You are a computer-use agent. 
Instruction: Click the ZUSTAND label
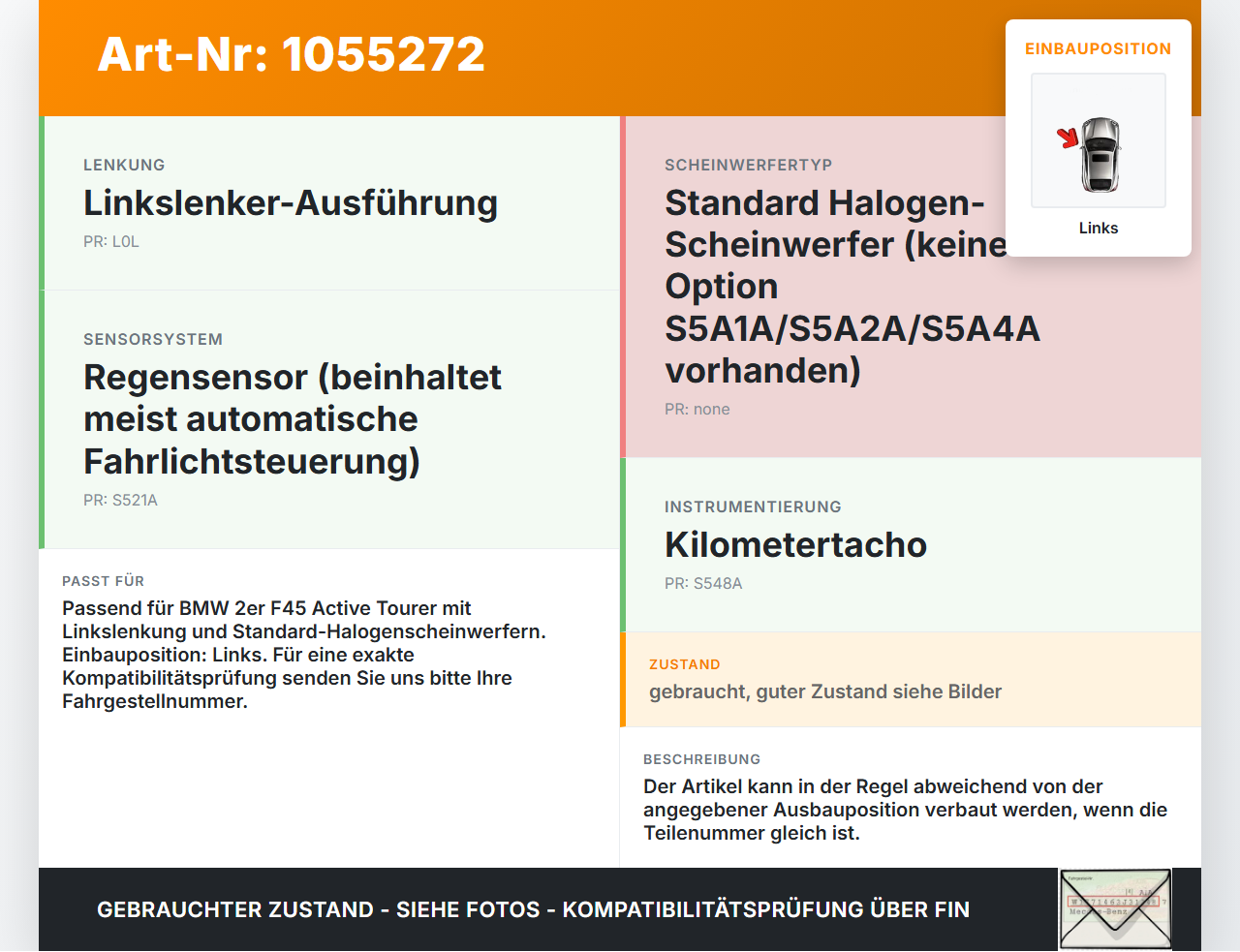tap(685, 664)
